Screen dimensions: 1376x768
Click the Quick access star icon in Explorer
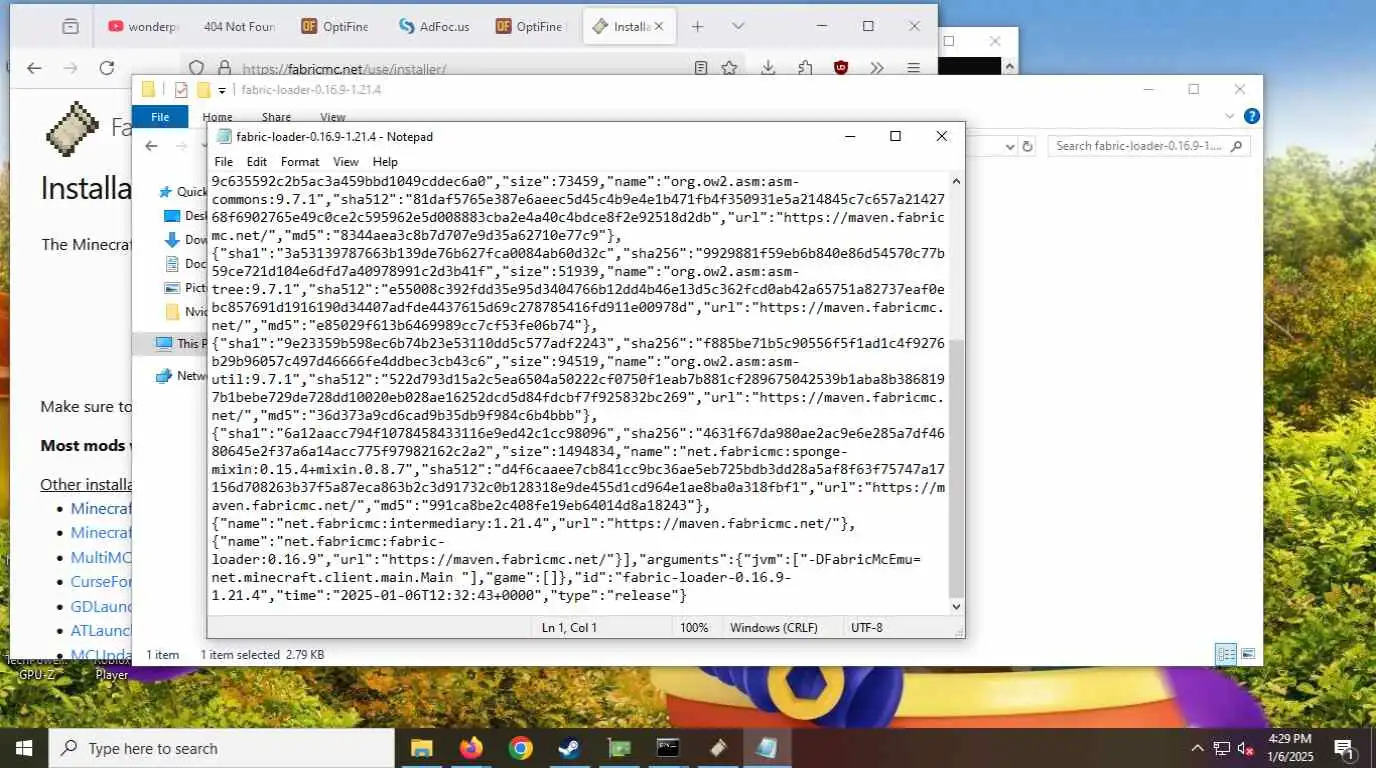(x=165, y=192)
